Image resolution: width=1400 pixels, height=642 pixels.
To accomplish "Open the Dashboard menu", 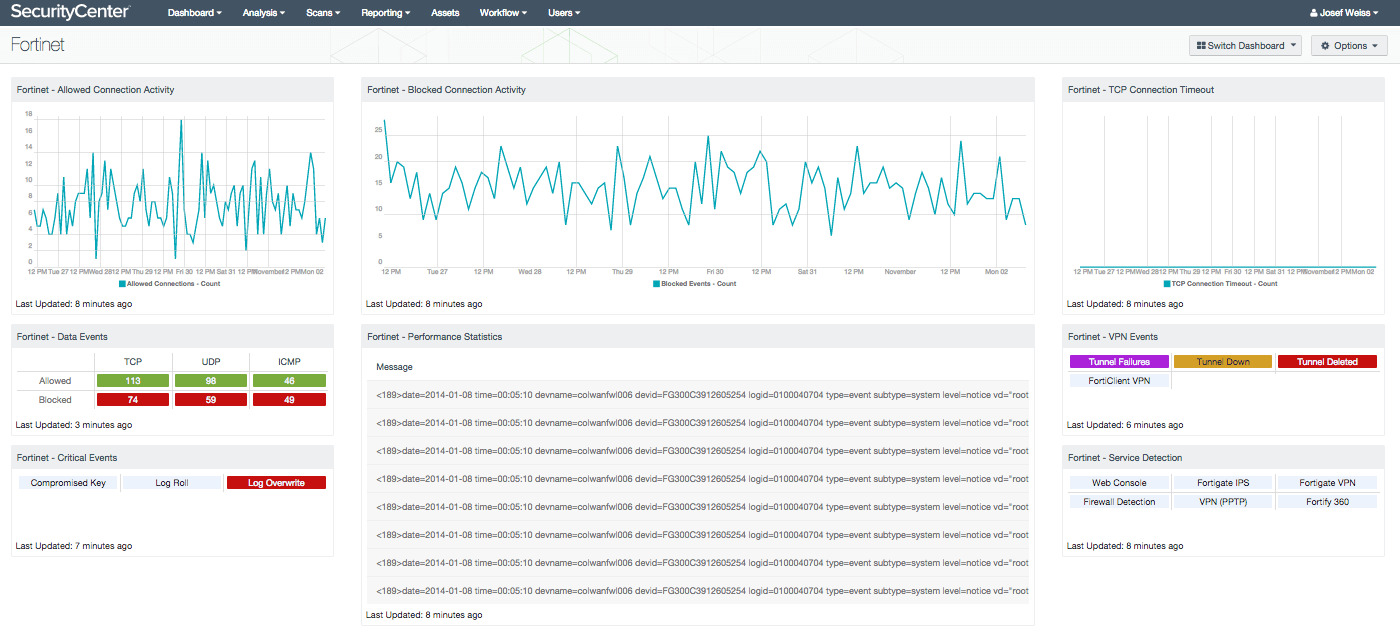I will click(194, 13).
